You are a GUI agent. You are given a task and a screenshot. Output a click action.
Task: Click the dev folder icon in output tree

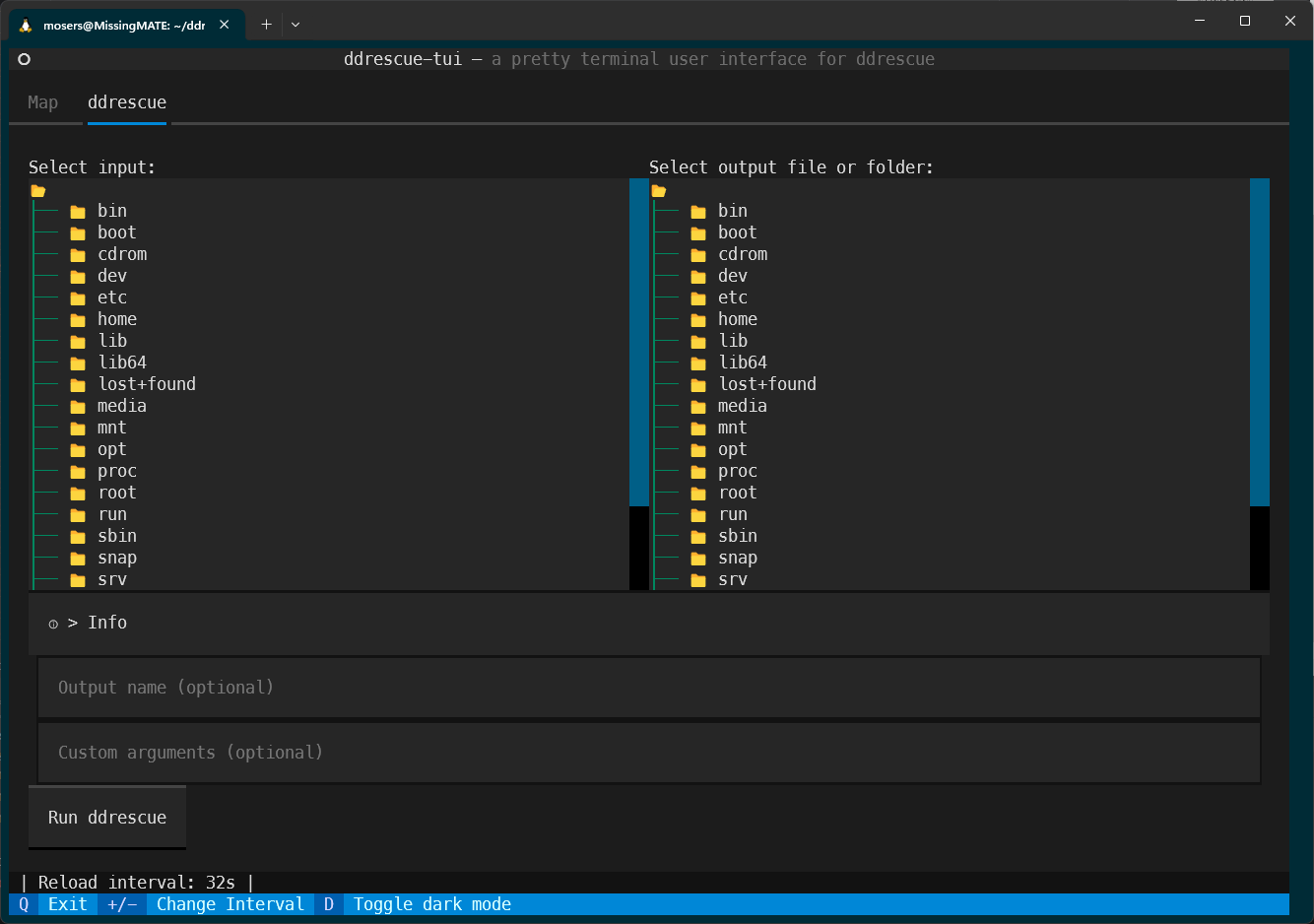click(x=698, y=277)
